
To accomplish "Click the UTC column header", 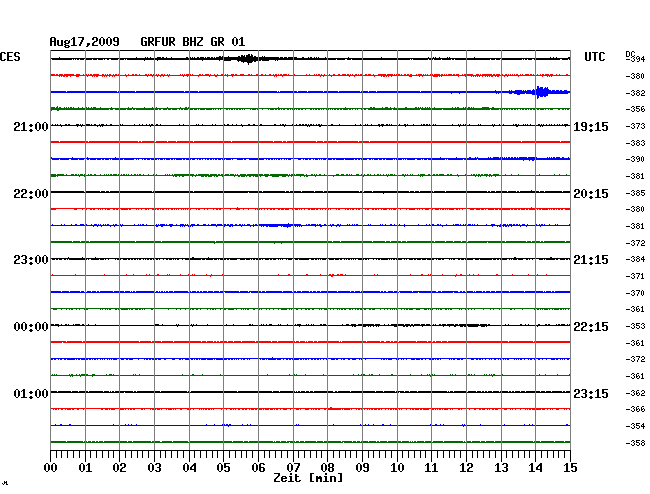I will (594, 57).
